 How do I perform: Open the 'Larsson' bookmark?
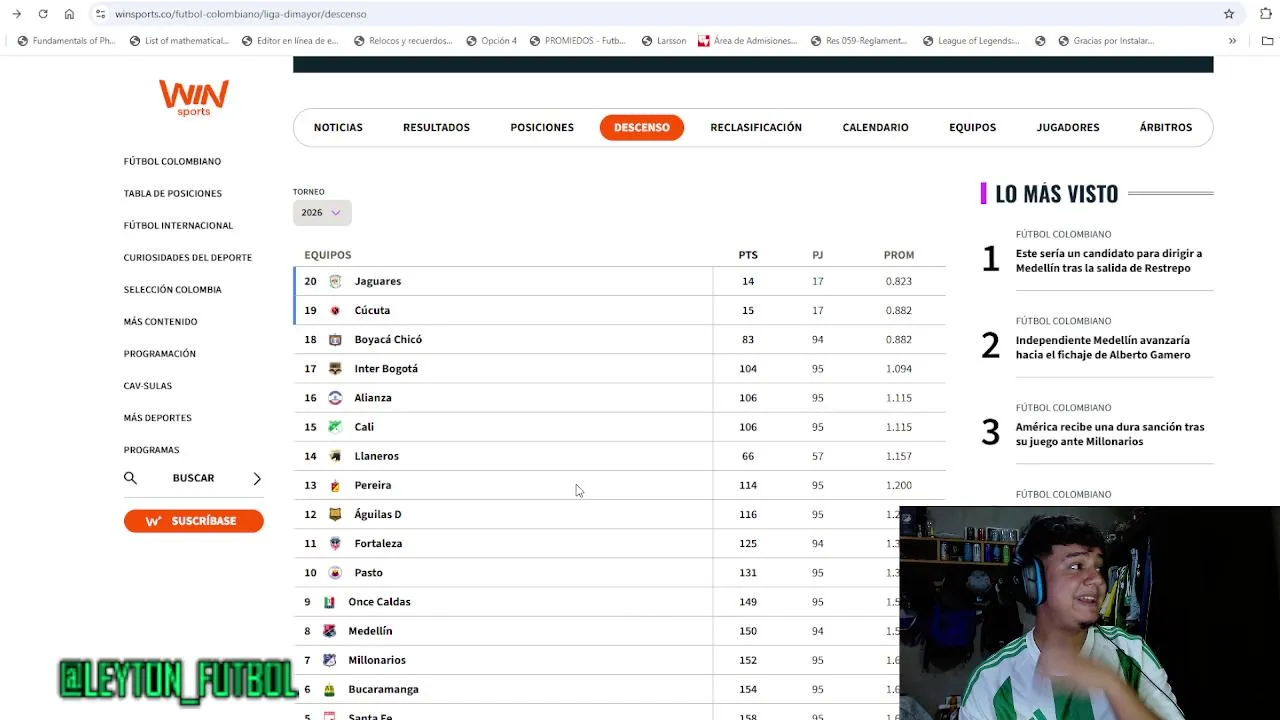[x=664, y=41]
